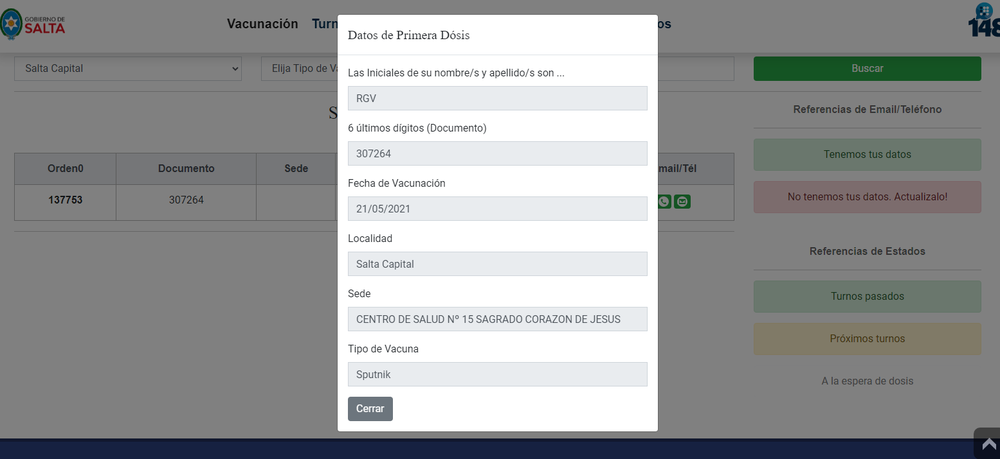Click the green email envelope icon
Viewport: 1000px width, 459px height.
pos(682,201)
